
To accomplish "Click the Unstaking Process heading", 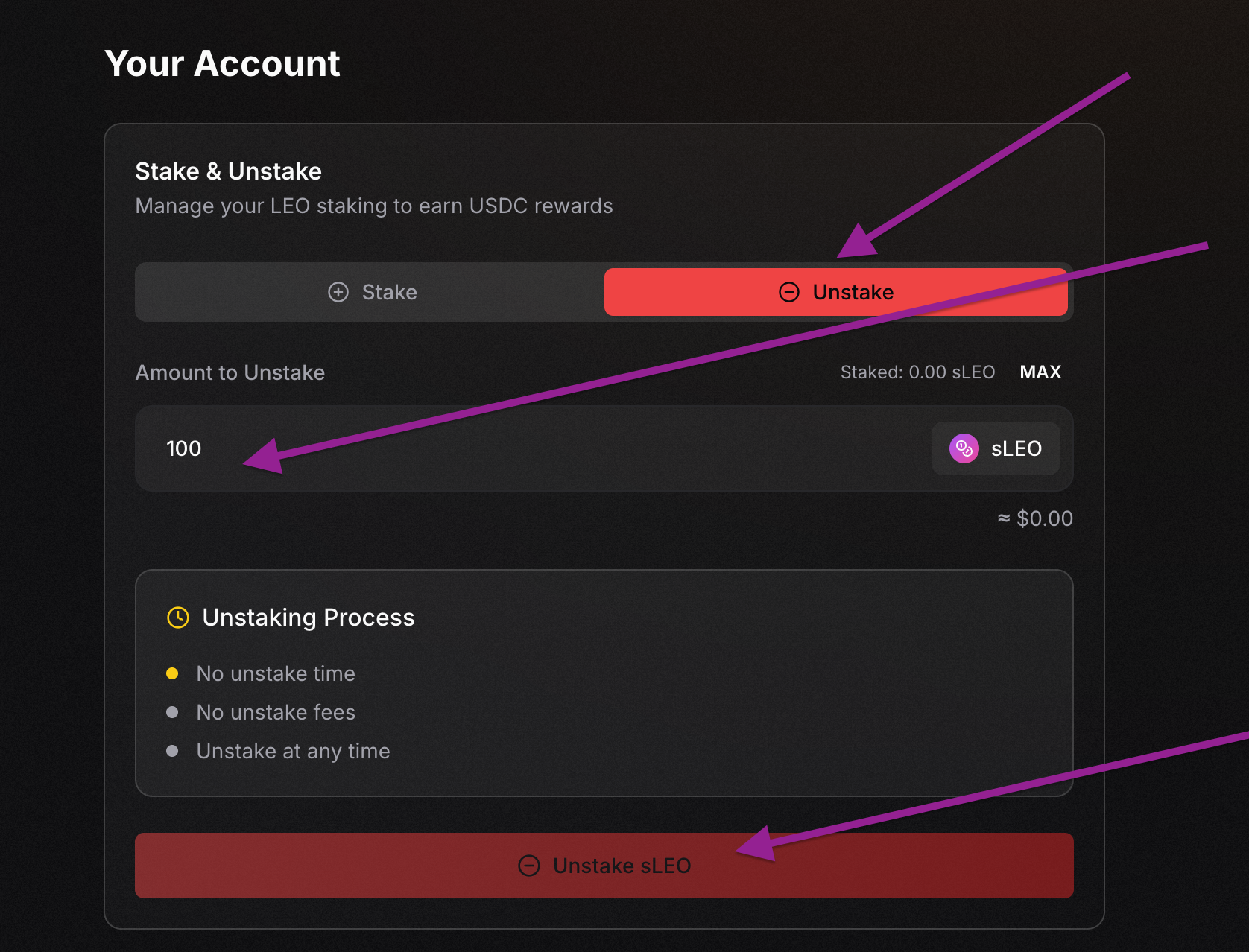I will (309, 618).
